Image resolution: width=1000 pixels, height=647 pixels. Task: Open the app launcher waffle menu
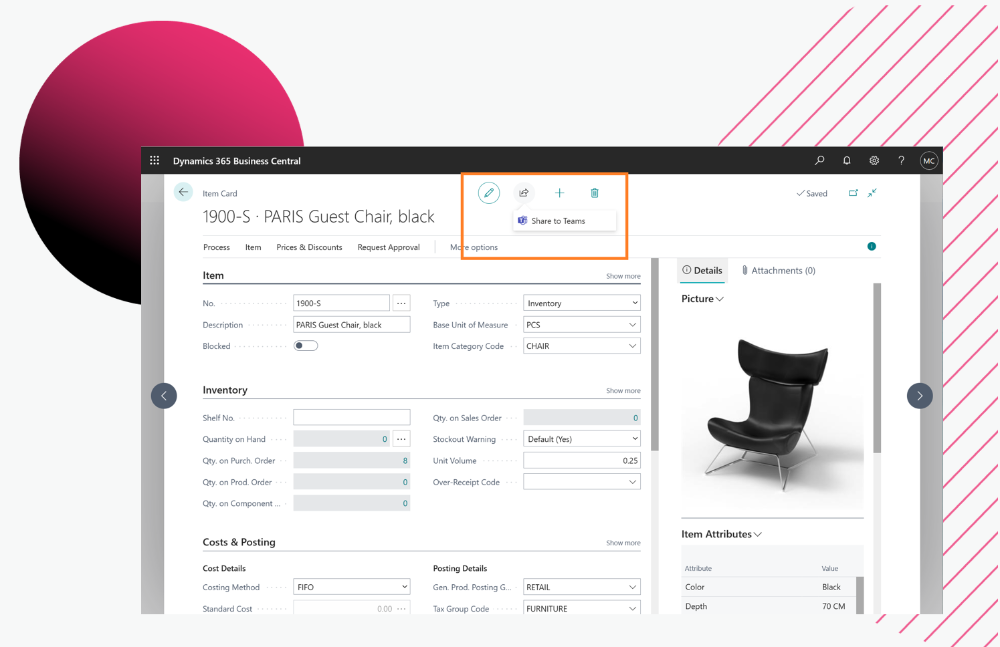tap(154, 160)
